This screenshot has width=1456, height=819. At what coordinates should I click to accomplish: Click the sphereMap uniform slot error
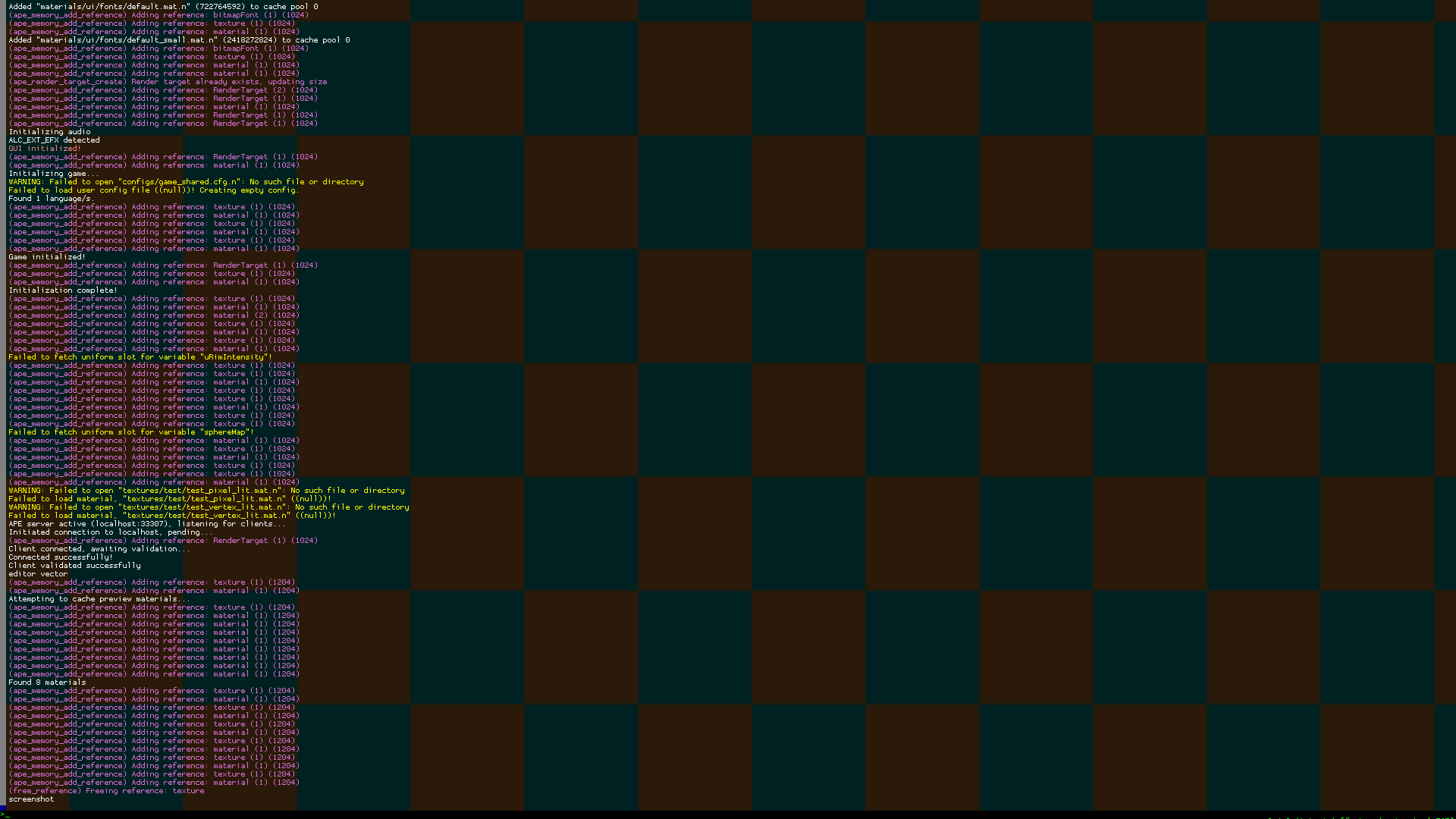coord(131,432)
